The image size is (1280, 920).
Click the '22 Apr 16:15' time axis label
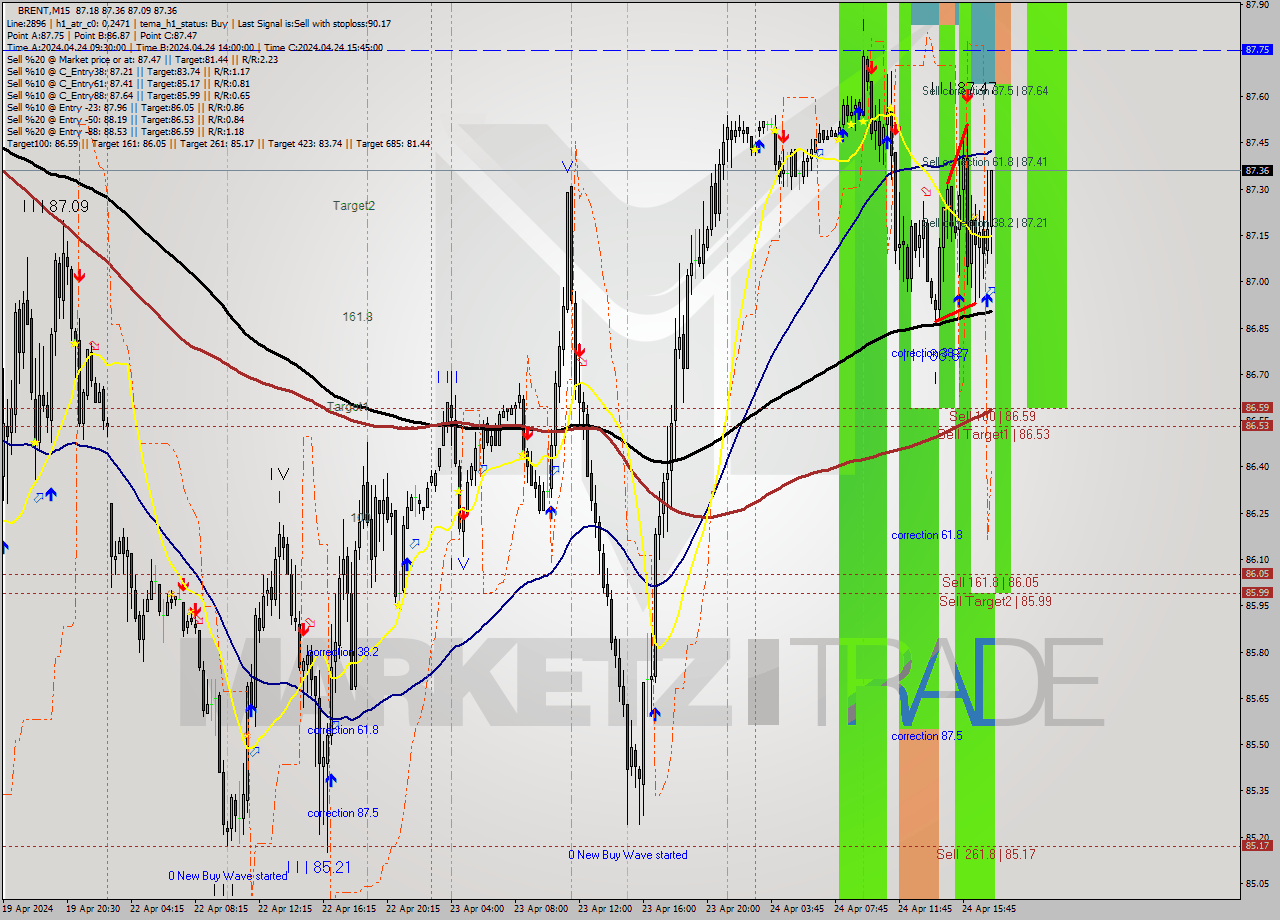349,909
